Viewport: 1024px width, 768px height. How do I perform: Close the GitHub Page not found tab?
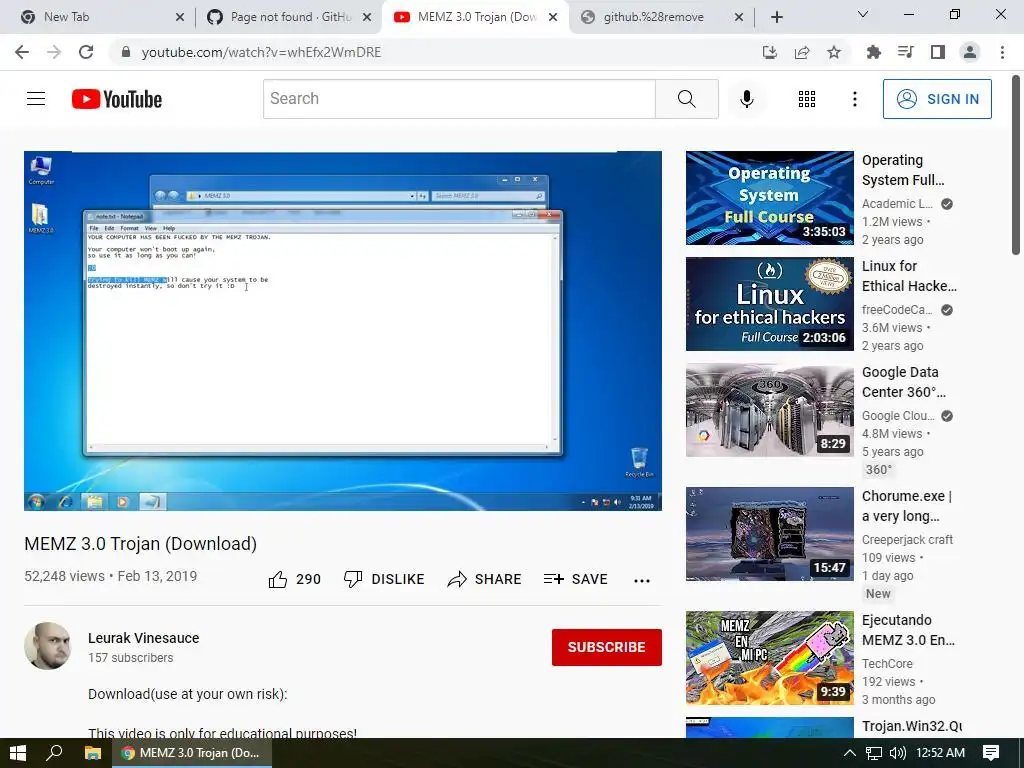pos(367,17)
